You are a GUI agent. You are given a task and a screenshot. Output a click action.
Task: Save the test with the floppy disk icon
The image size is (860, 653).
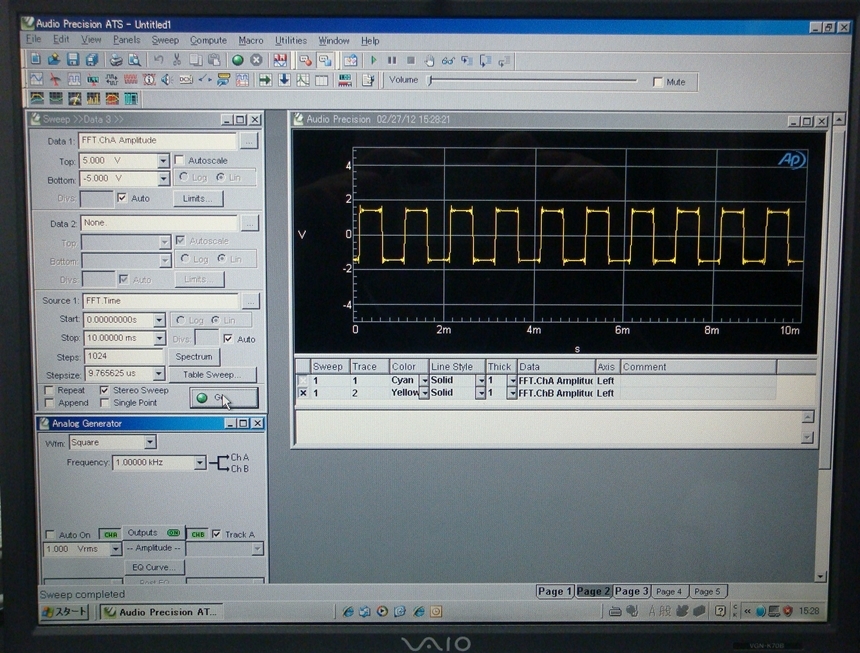[72, 59]
